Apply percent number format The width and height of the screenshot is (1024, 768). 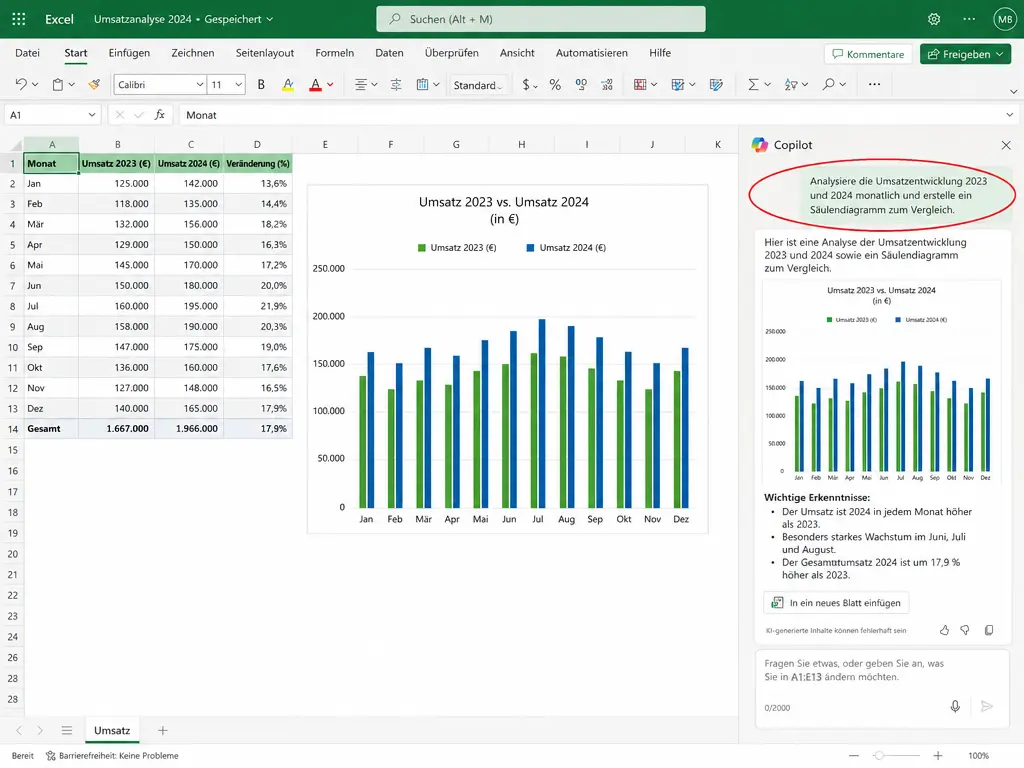555,84
